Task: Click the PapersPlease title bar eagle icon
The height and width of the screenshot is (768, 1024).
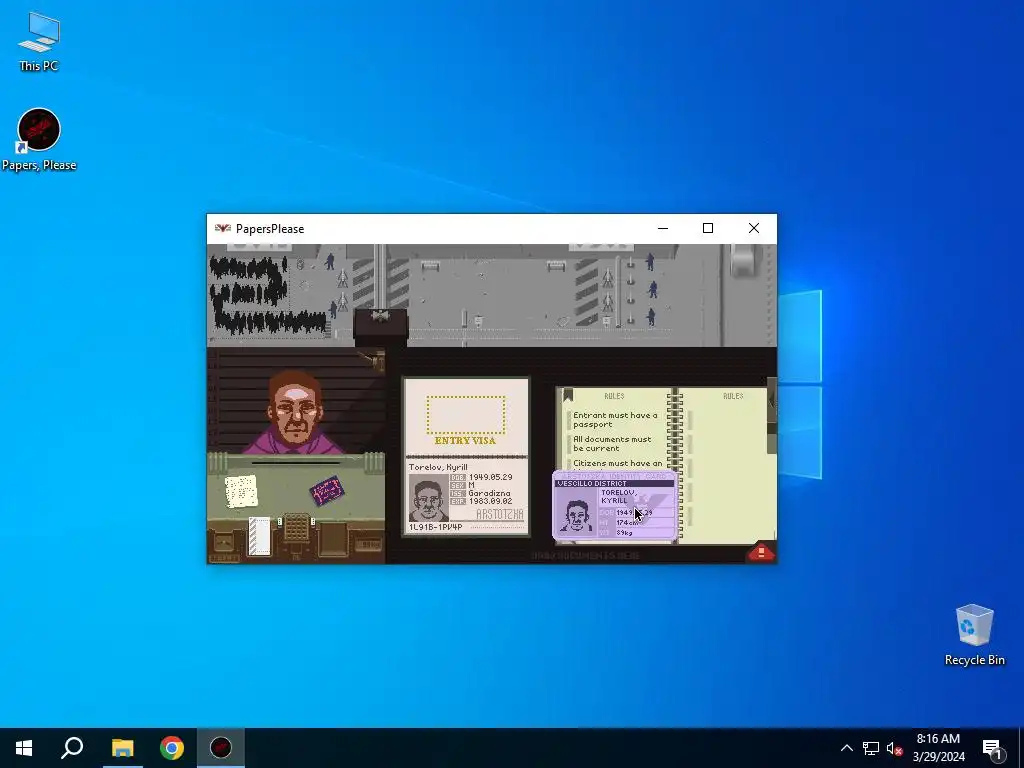Action: [x=223, y=228]
